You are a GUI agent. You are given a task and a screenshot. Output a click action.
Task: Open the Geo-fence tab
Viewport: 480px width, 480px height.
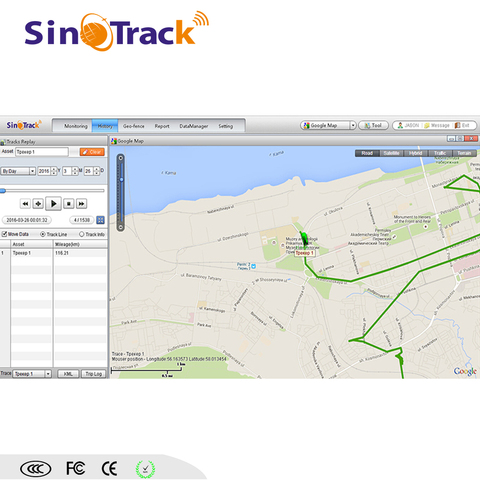pos(134,126)
